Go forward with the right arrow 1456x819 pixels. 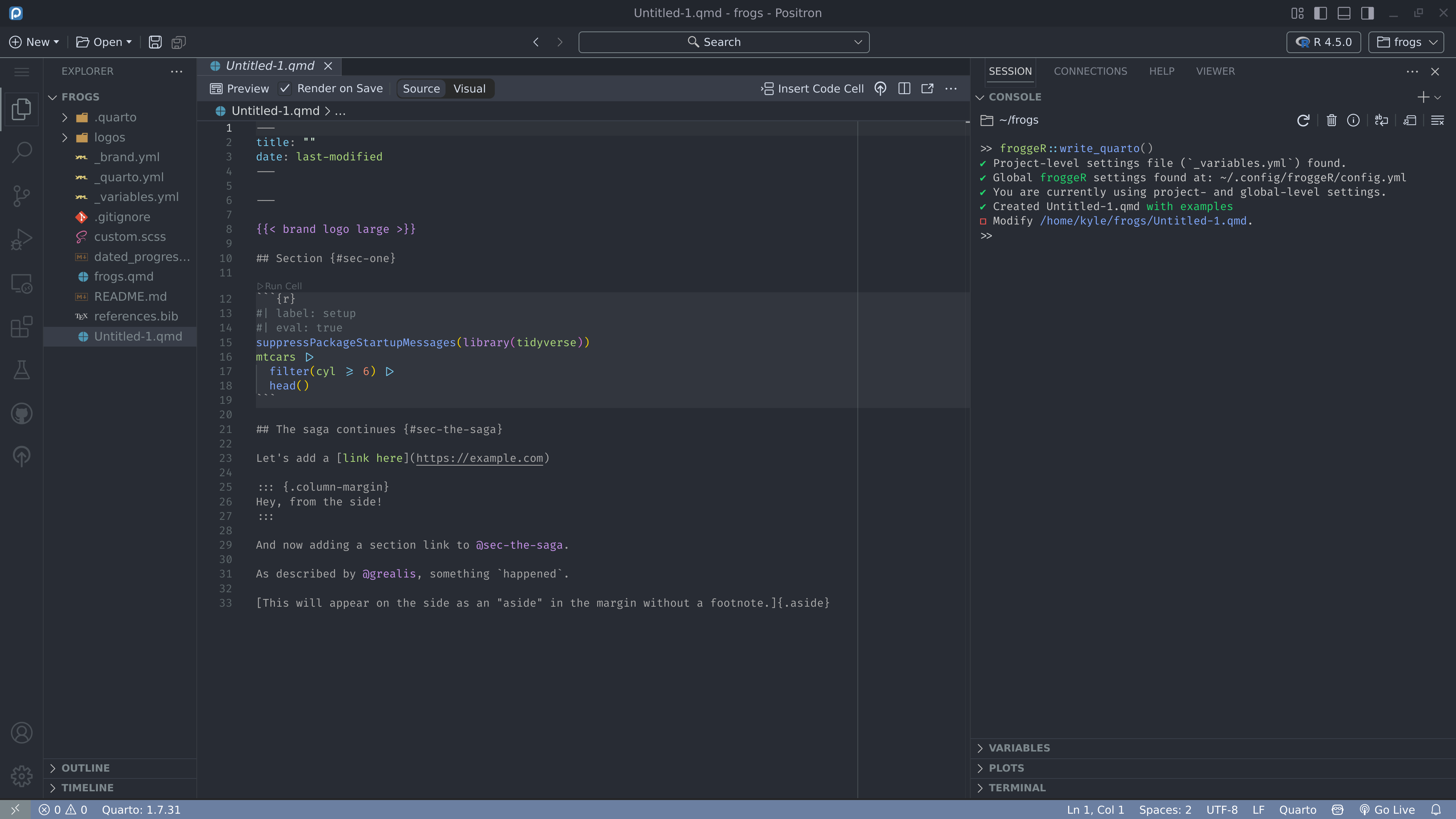pos(560,42)
